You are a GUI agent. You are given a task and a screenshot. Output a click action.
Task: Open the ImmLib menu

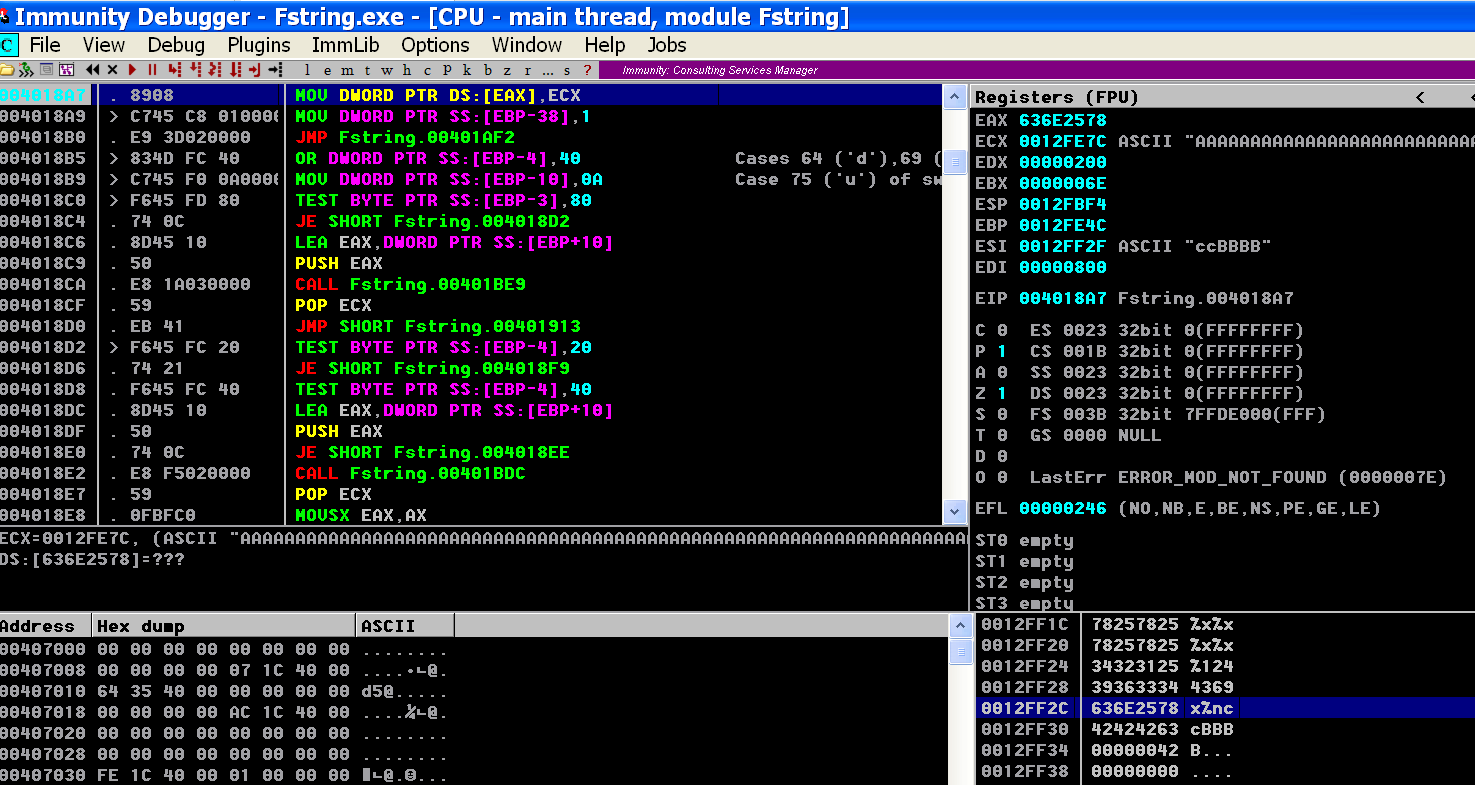point(345,45)
